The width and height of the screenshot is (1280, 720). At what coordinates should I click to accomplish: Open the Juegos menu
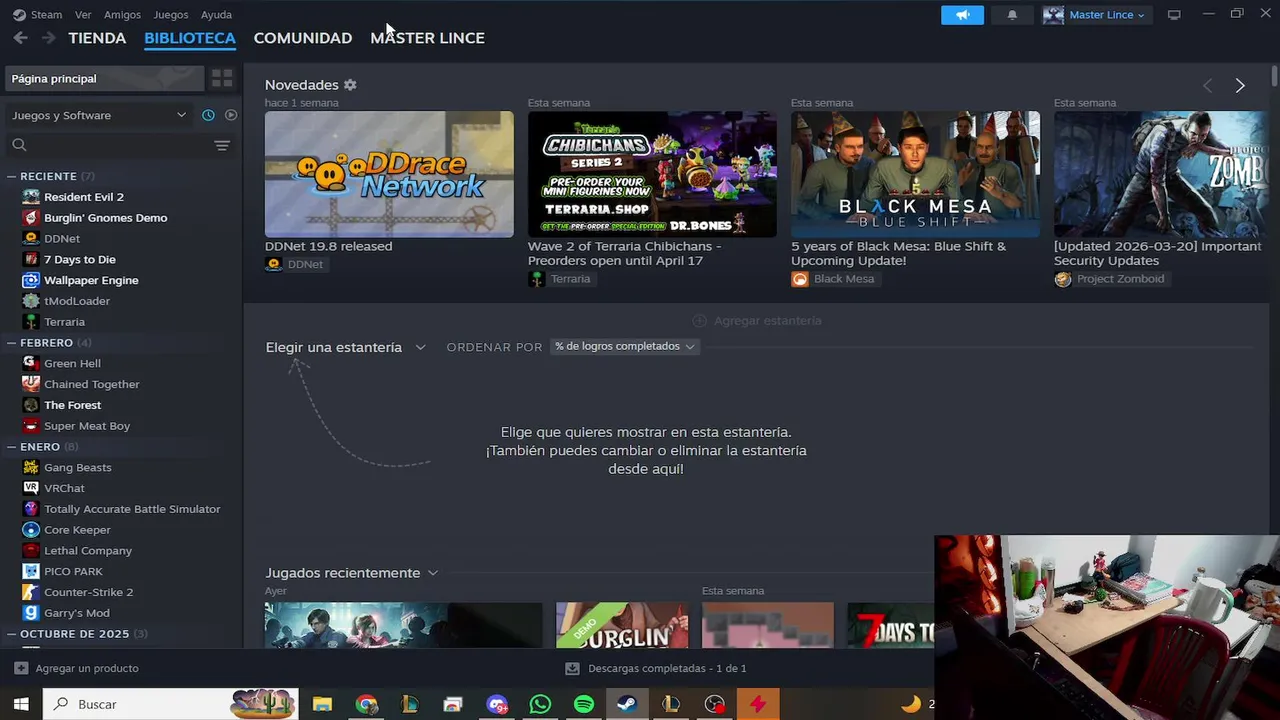(x=171, y=15)
